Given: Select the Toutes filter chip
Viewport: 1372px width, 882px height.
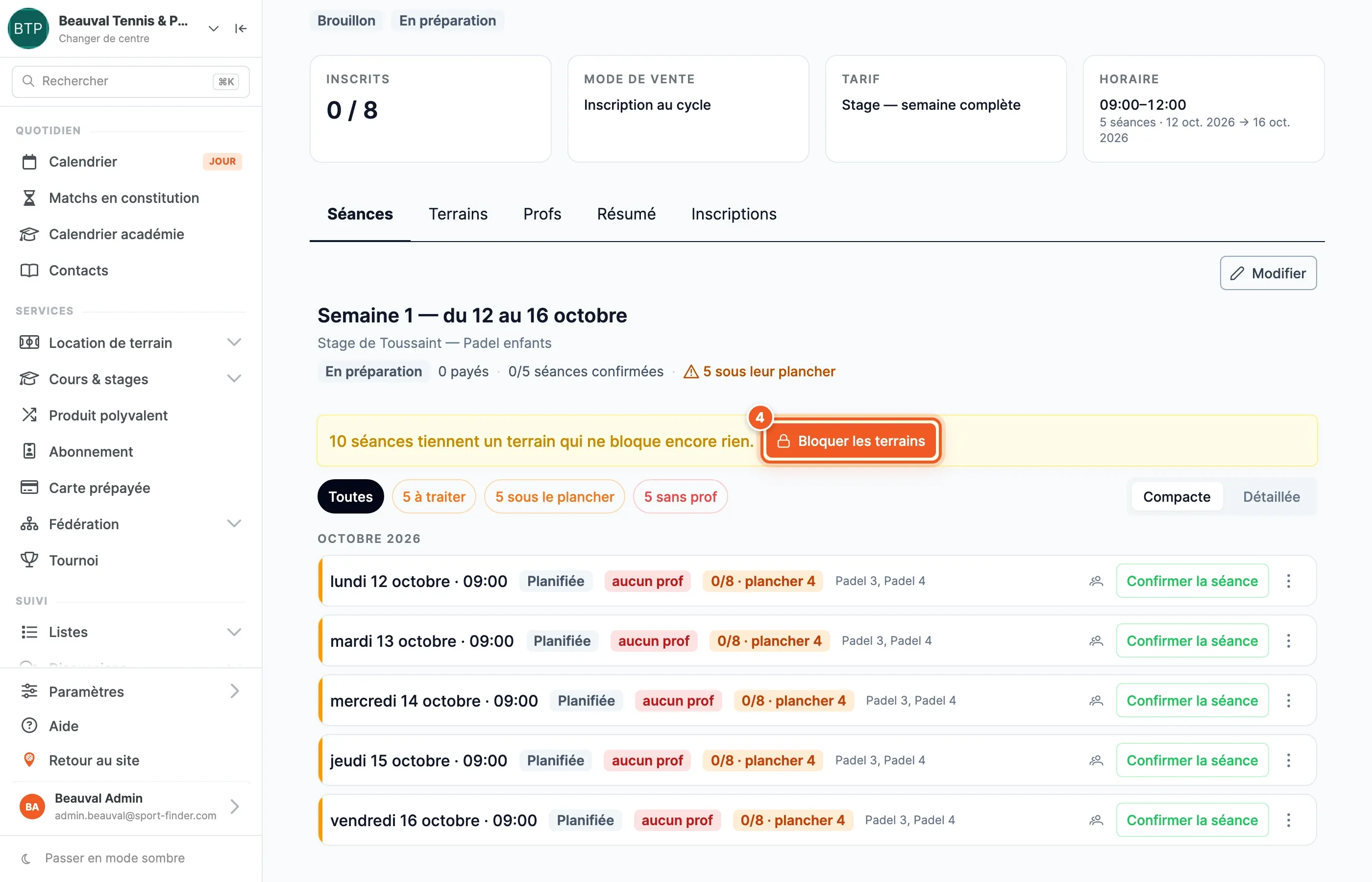Looking at the screenshot, I should [350, 496].
